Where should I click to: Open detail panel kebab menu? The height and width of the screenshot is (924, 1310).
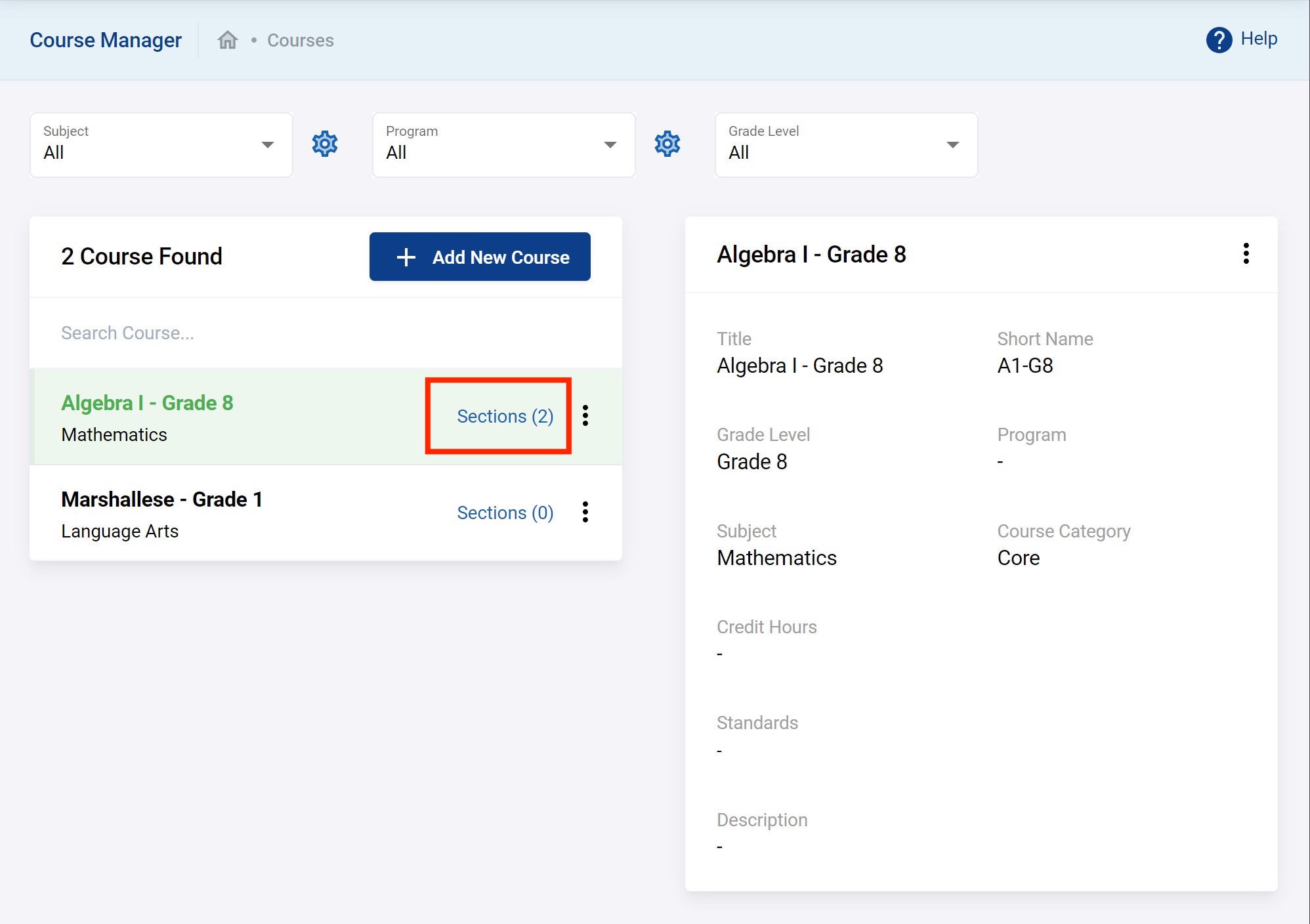pos(1246,253)
